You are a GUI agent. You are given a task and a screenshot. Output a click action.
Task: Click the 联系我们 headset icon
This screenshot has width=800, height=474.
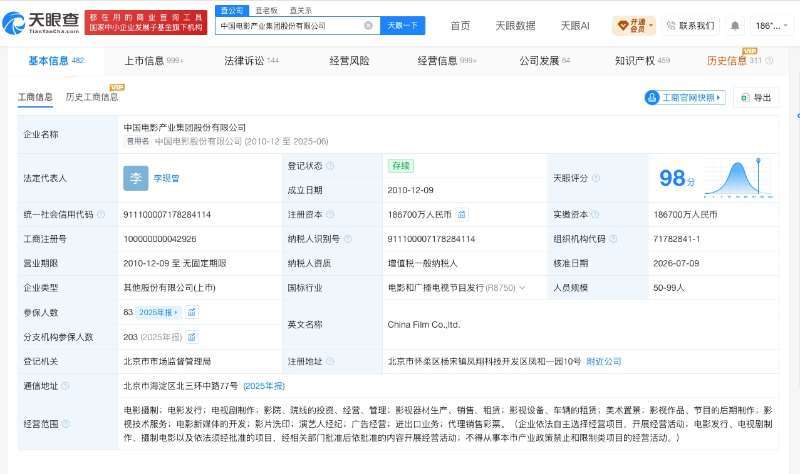pos(671,26)
